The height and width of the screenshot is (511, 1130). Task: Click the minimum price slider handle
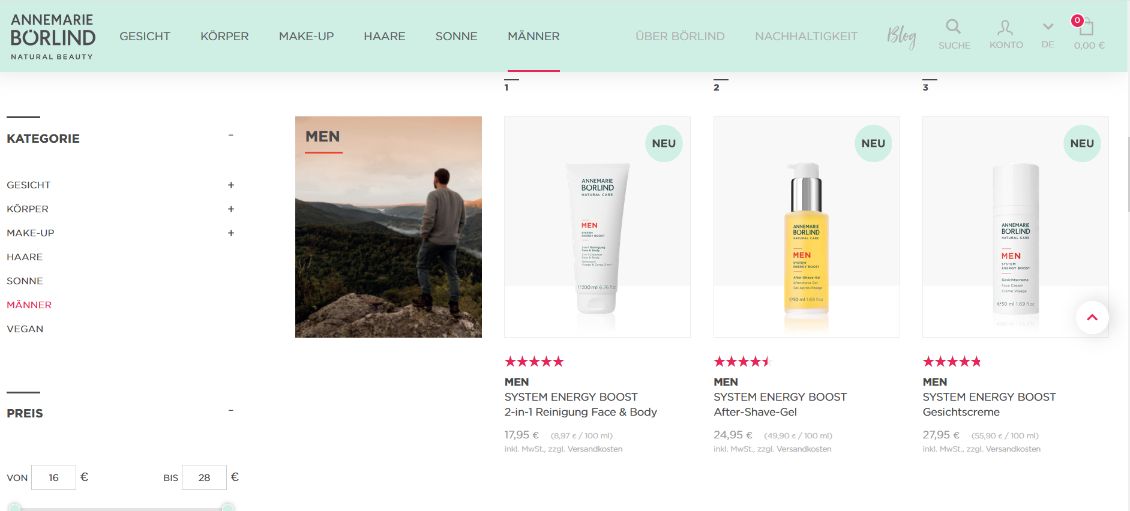click(14, 507)
